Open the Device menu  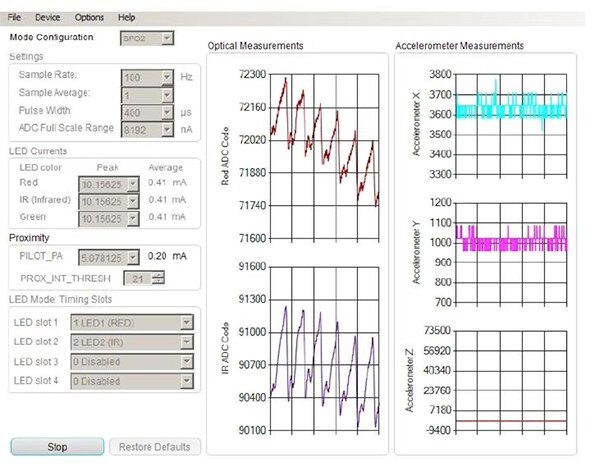click(47, 18)
